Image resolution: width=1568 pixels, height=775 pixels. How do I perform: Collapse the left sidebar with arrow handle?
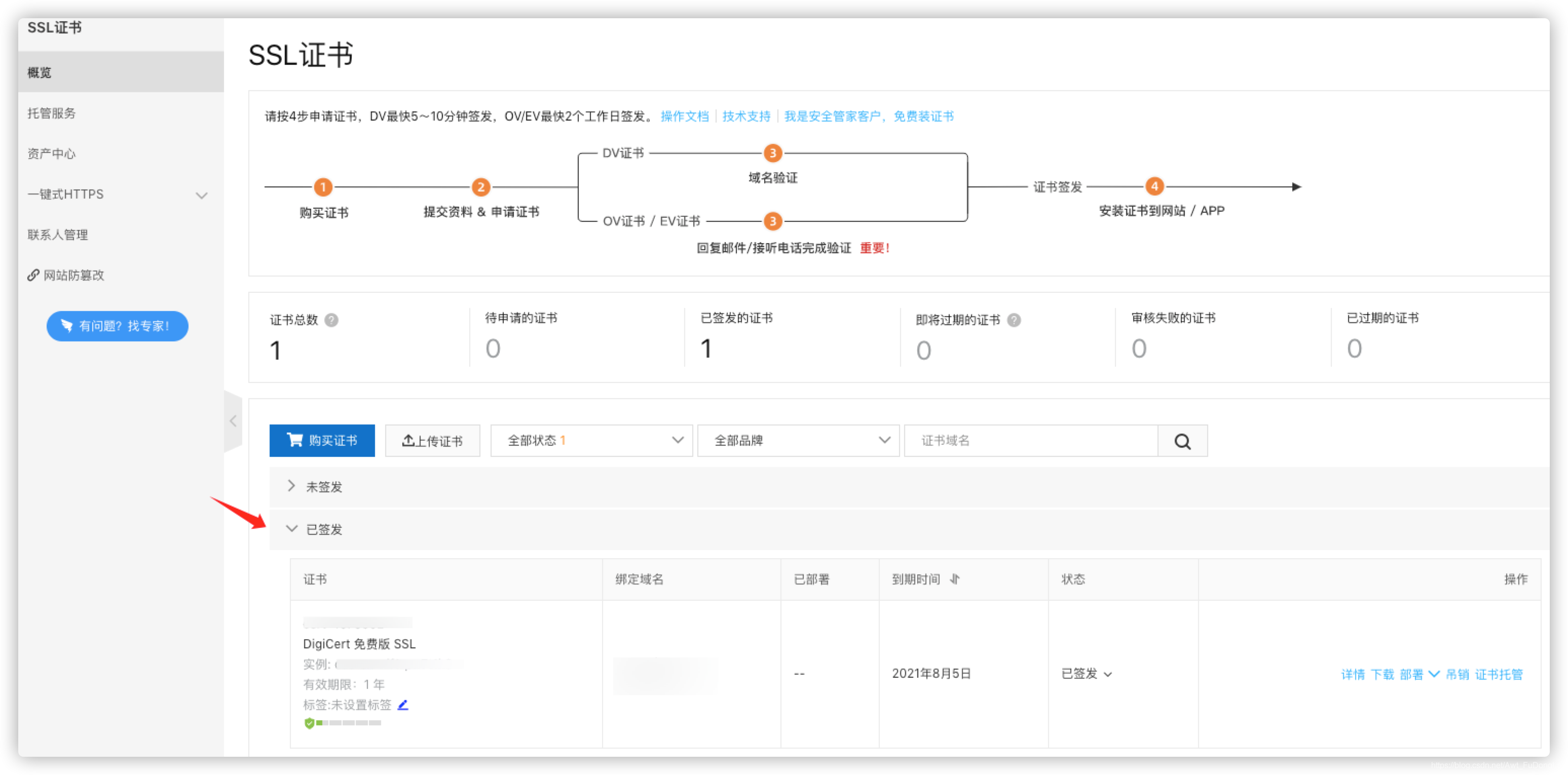[x=233, y=421]
